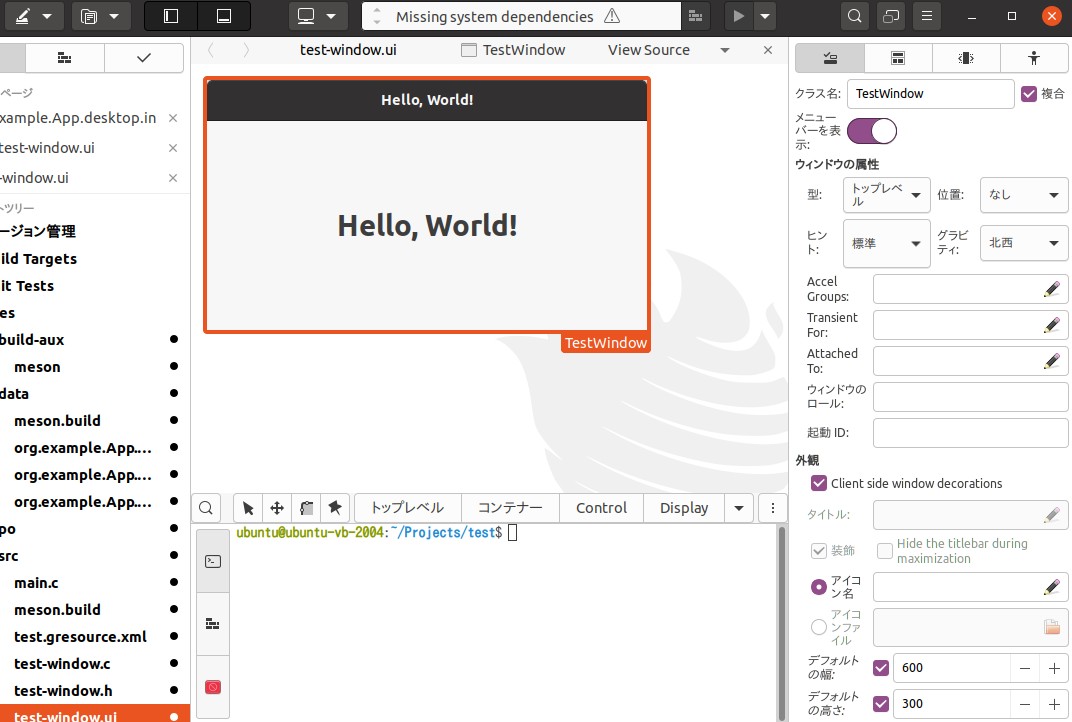Open the build output panel icon
The image size is (1072, 722).
point(212,623)
